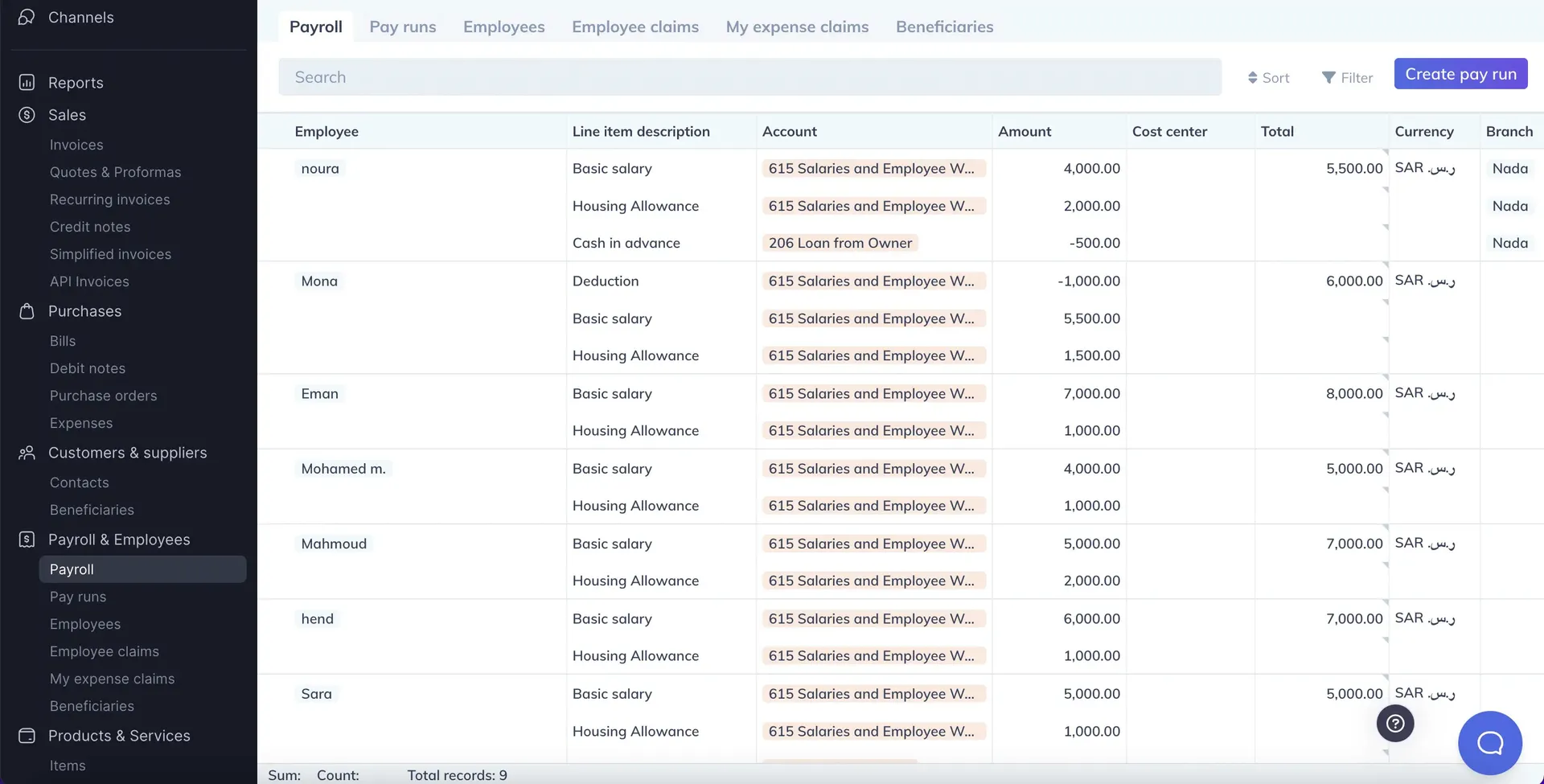Open the Channels megaphone icon
1544x784 pixels.
27,17
